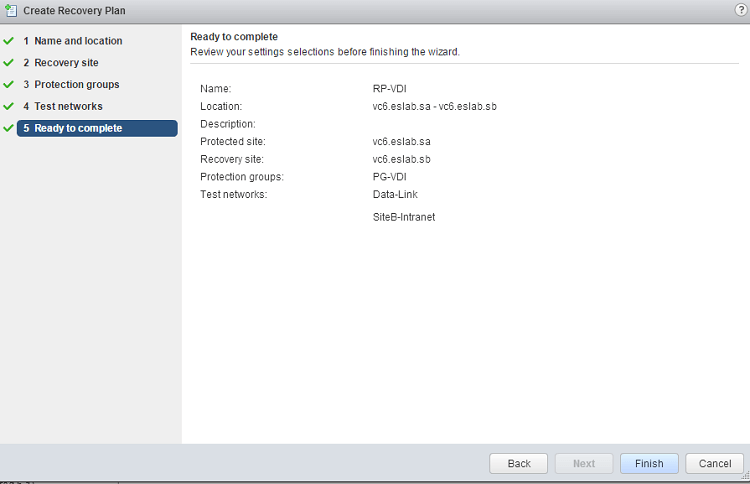Click the green checkmark beside Name and location
Viewport: 750px width, 484px height.
coord(9,41)
